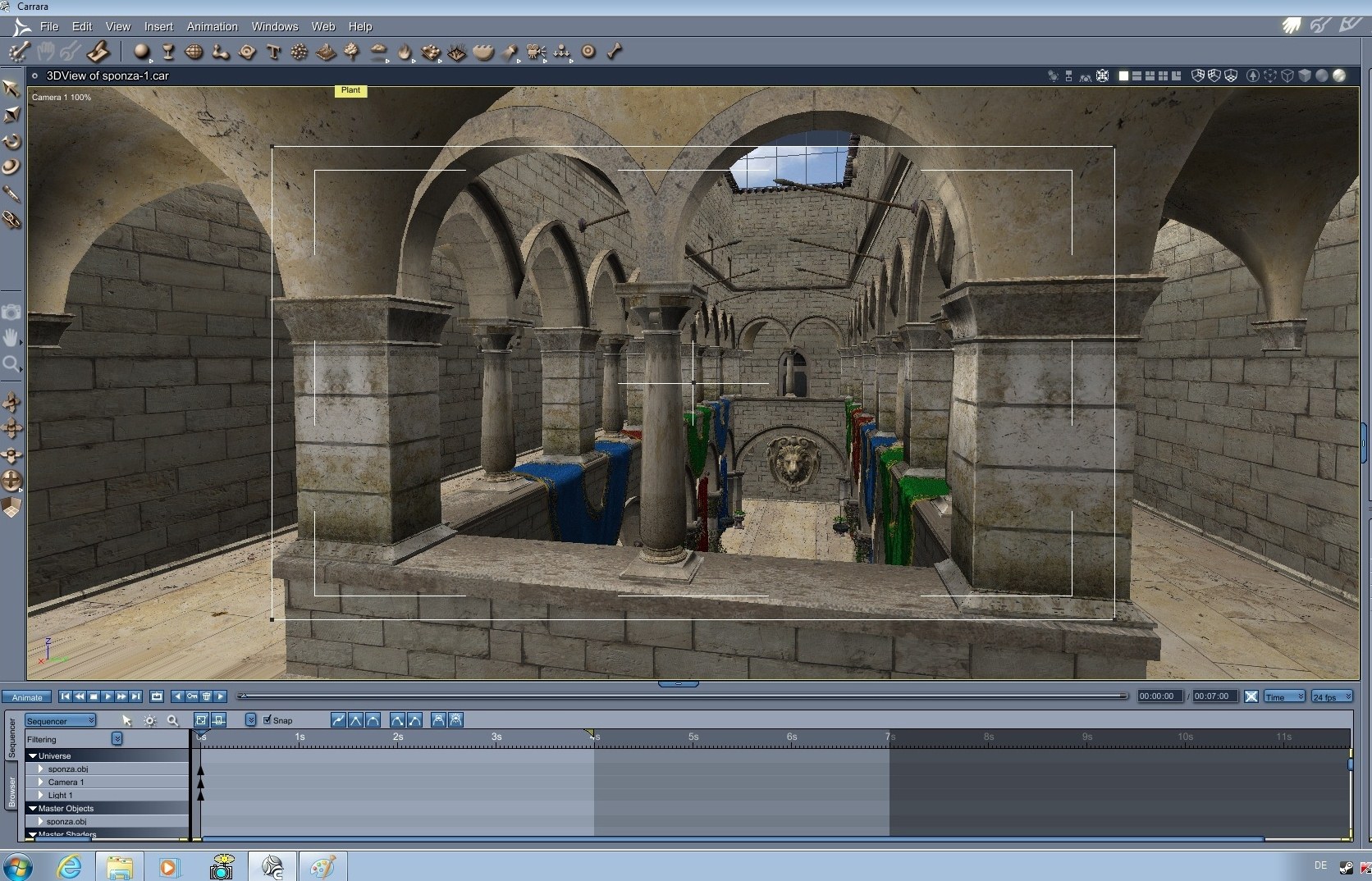
Task: Expand the Camera 1 tree item
Action: (x=40, y=782)
